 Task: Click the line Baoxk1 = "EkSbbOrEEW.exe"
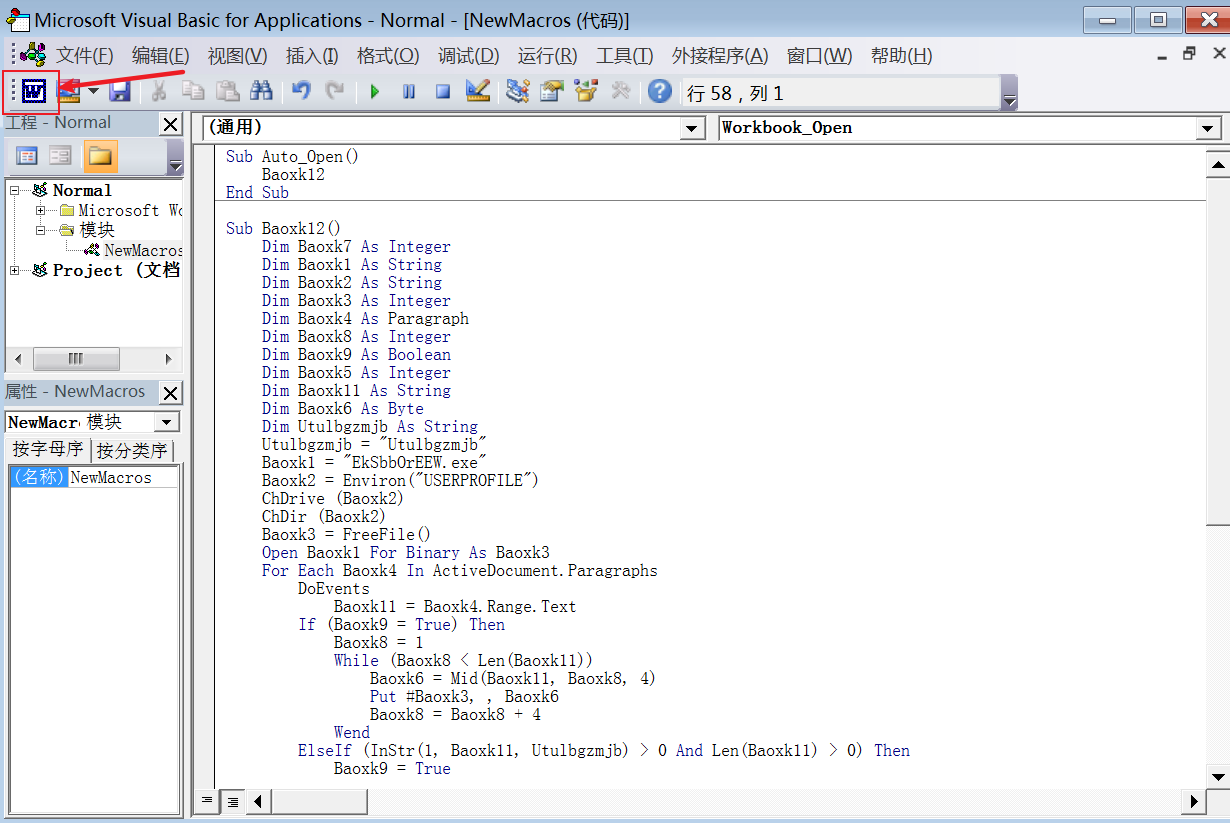click(374, 462)
